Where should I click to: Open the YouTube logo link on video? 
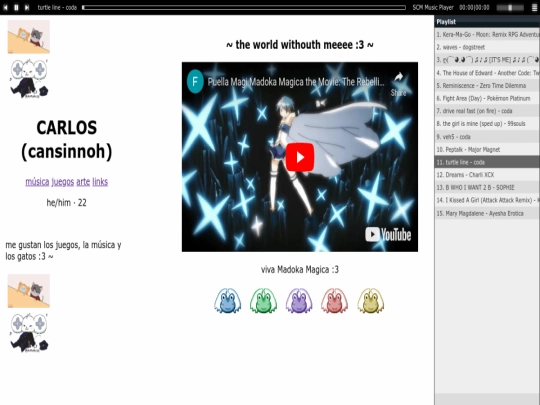(388, 235)
